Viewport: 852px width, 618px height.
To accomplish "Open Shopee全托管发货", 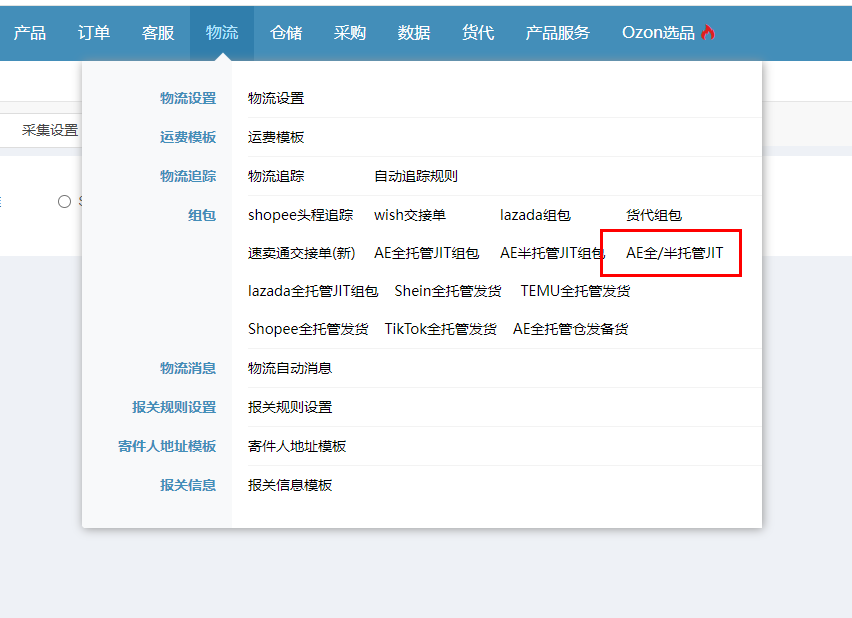I will click(x=308, y=329).
